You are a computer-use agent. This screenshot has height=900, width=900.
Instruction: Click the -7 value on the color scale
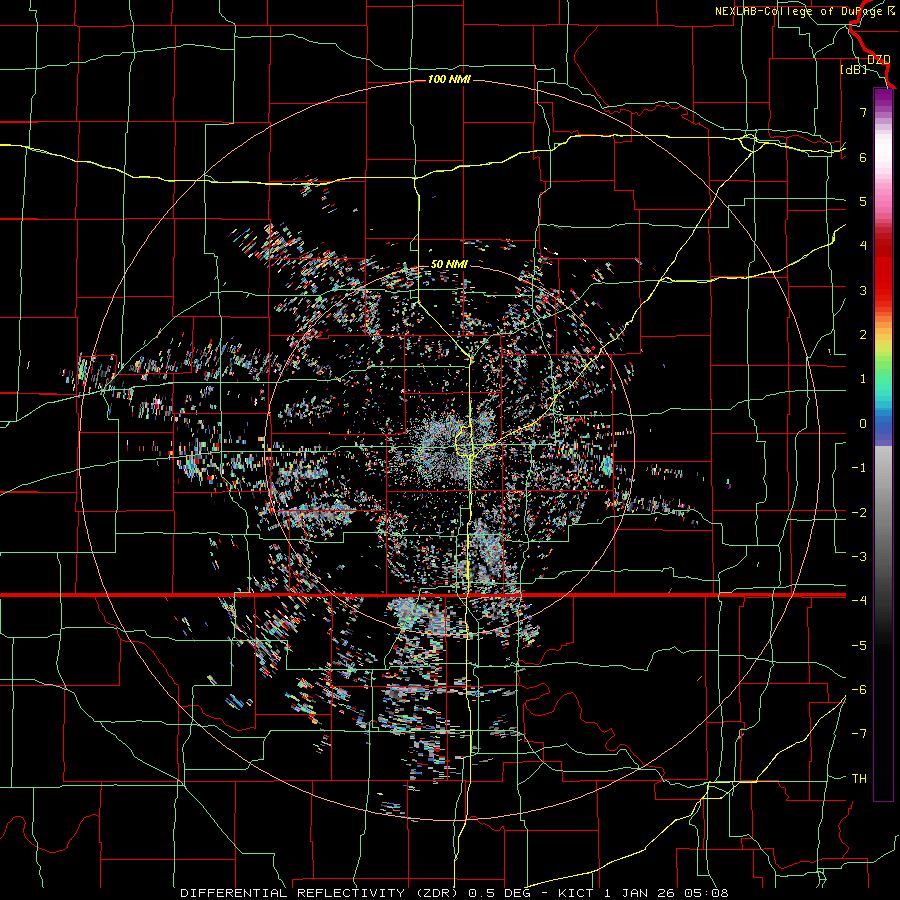(x=859, y=734)
